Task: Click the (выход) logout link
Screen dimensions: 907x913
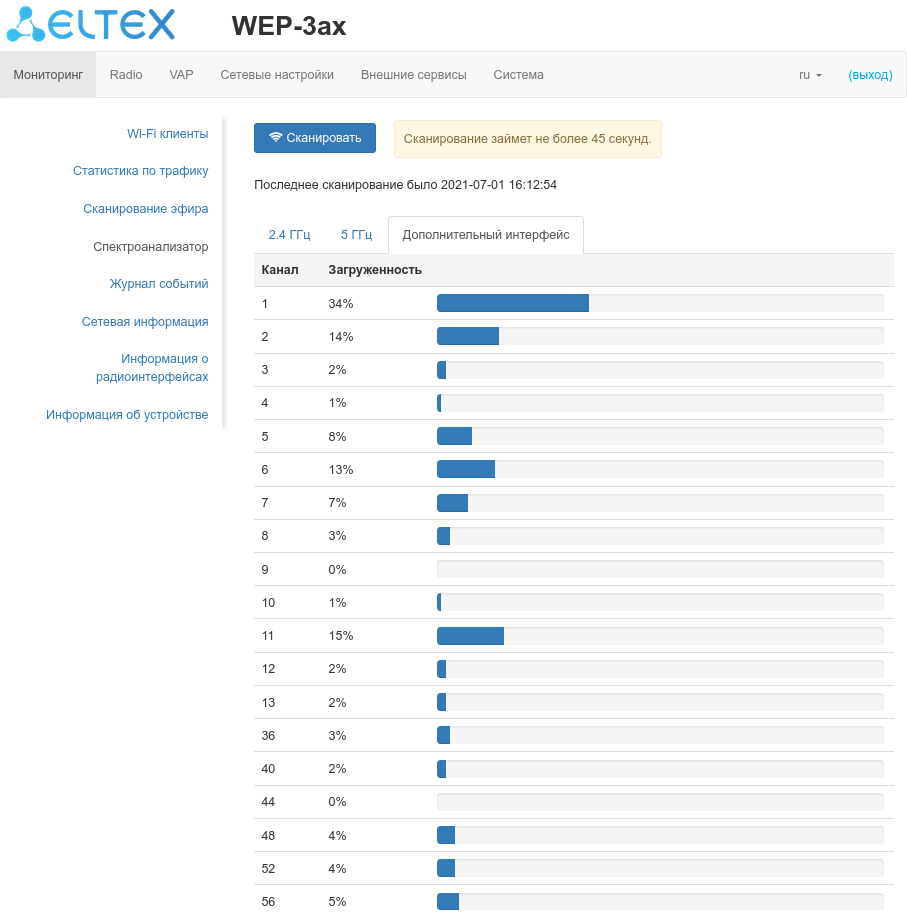Action: (870, 75)
